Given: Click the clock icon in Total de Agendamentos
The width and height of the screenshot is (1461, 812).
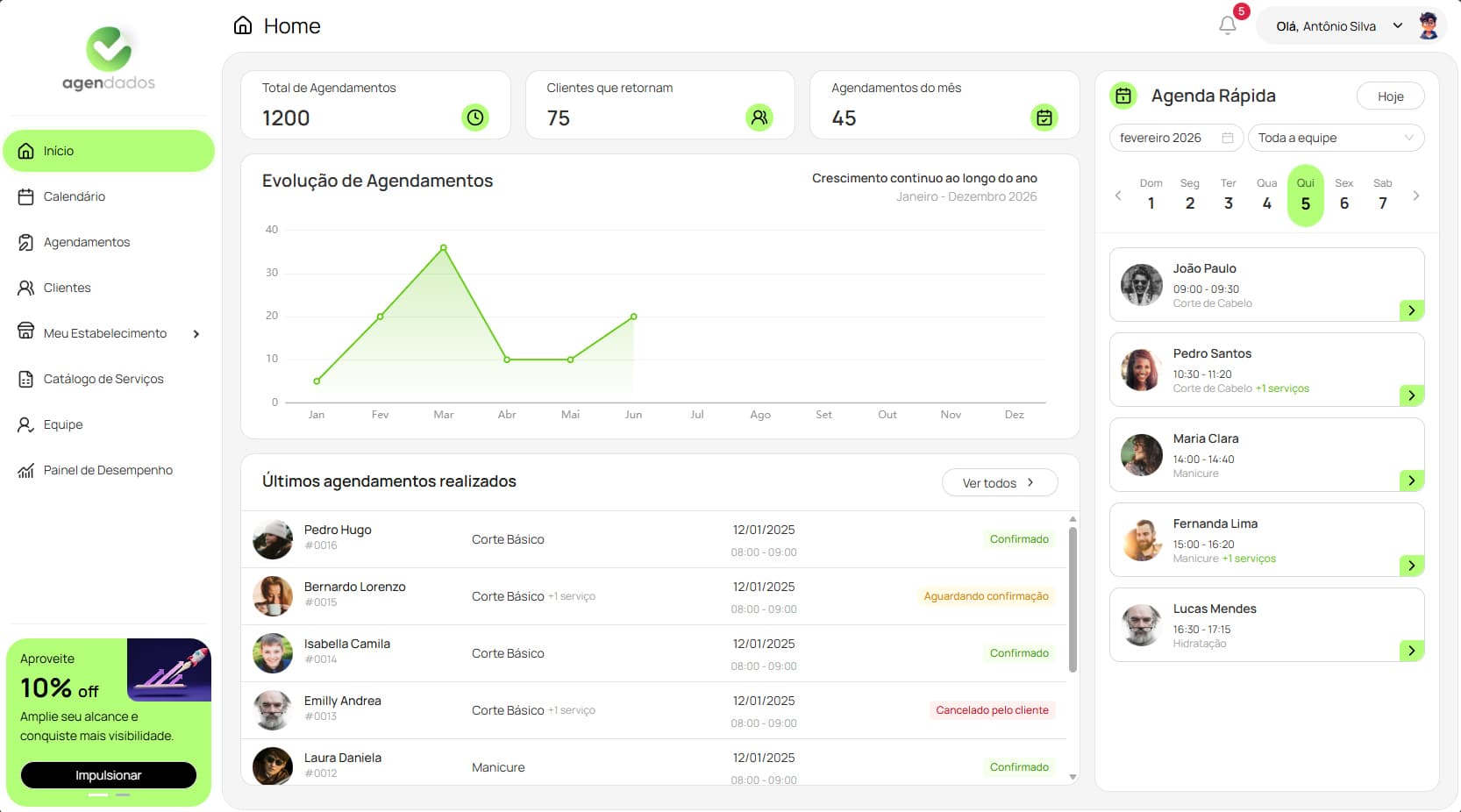Looking at the screenshot, I should coord(475,118).
